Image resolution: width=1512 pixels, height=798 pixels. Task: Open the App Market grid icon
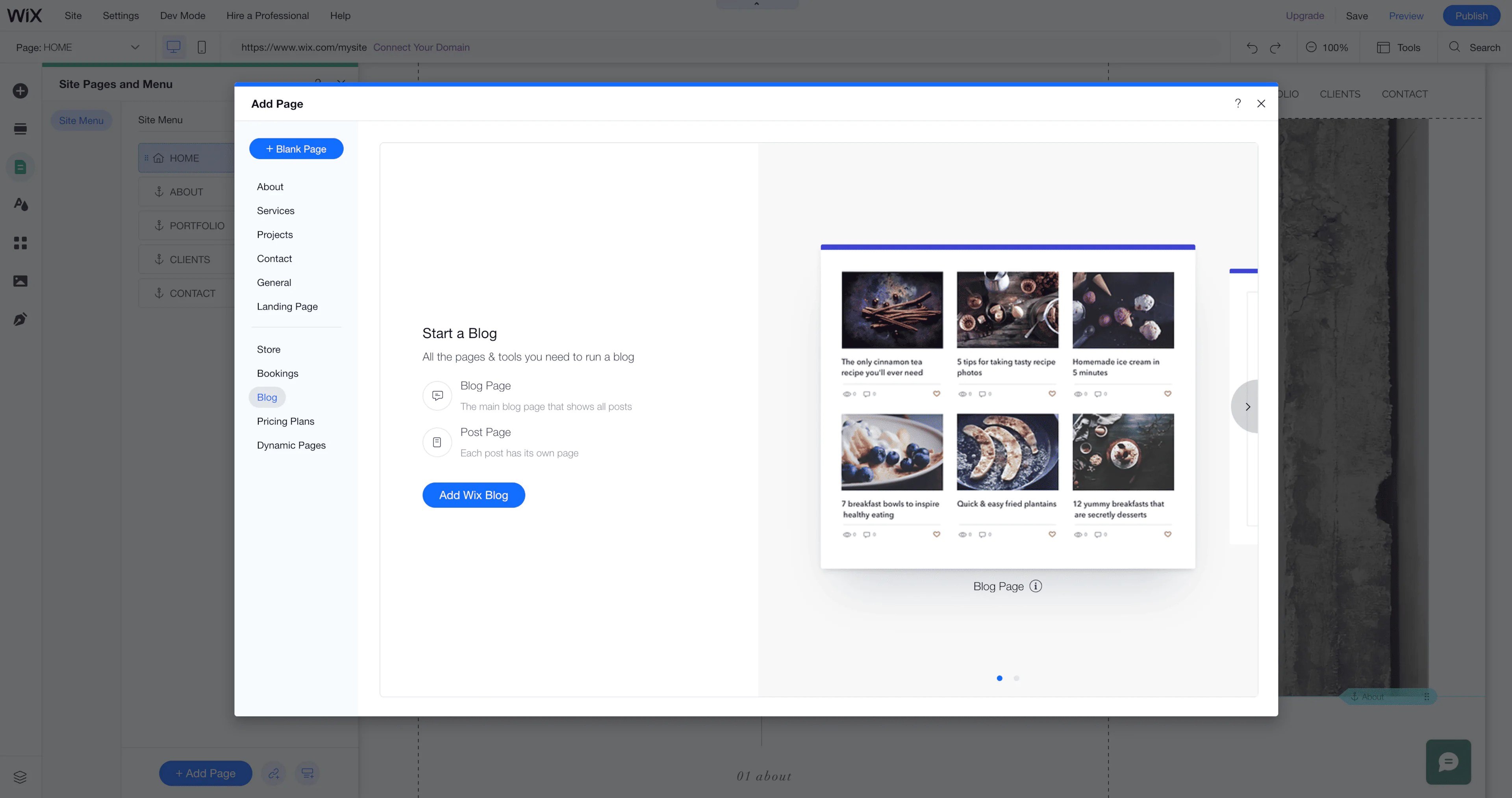[x=20, y=243]
